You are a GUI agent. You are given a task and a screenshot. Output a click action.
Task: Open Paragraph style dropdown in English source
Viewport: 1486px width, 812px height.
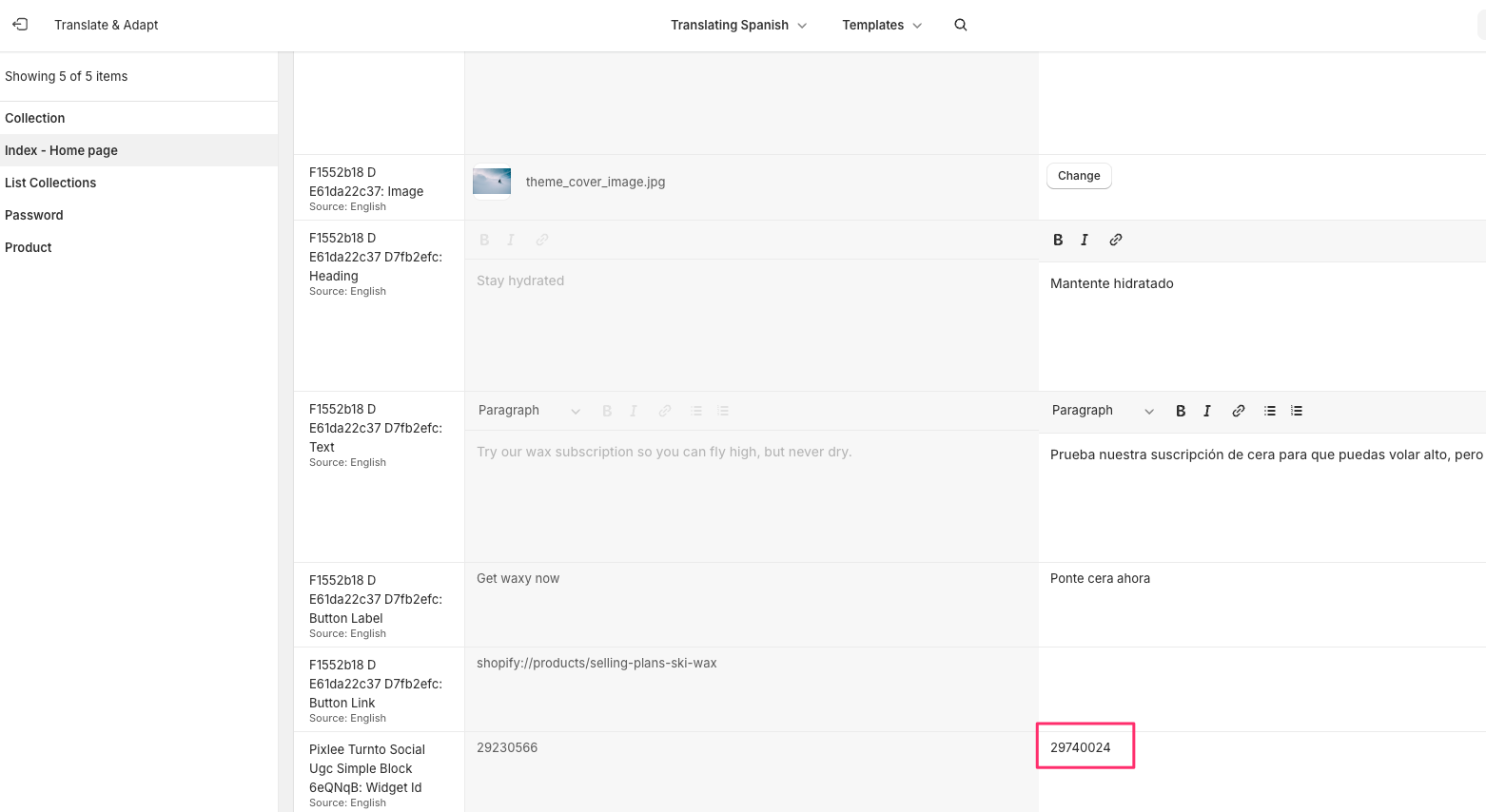[x=529, y=411]
